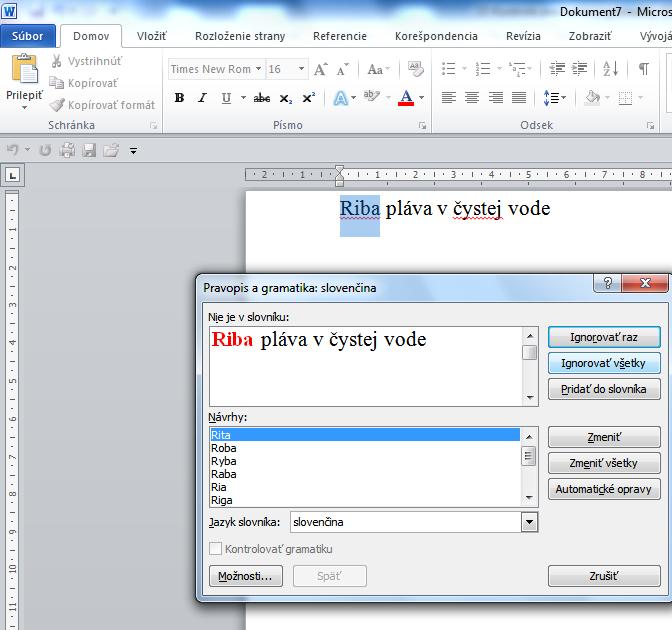Click the Automatické opravy button

coord(604,489)
